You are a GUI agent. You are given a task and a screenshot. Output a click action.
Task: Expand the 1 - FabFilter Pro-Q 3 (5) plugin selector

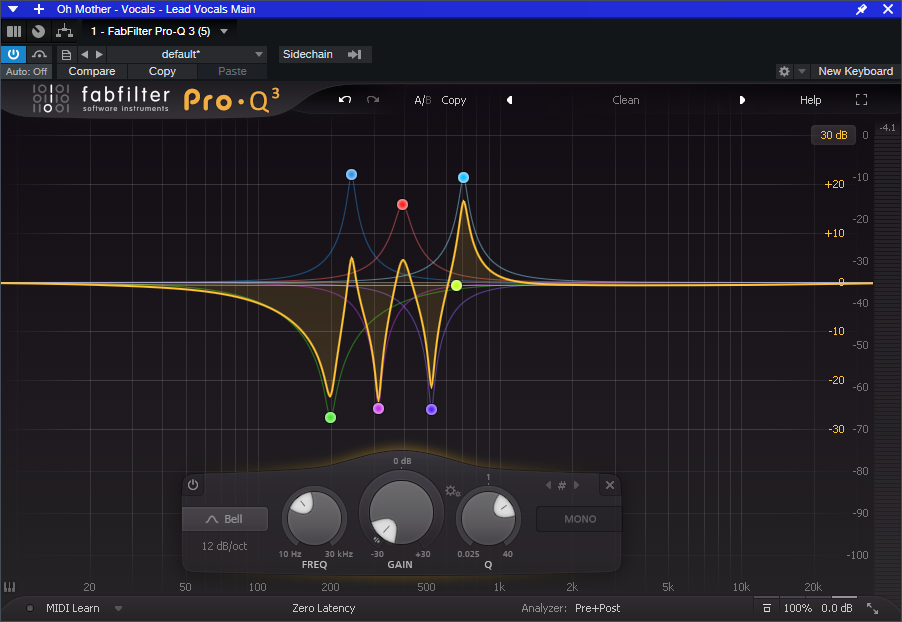[159, 31]
